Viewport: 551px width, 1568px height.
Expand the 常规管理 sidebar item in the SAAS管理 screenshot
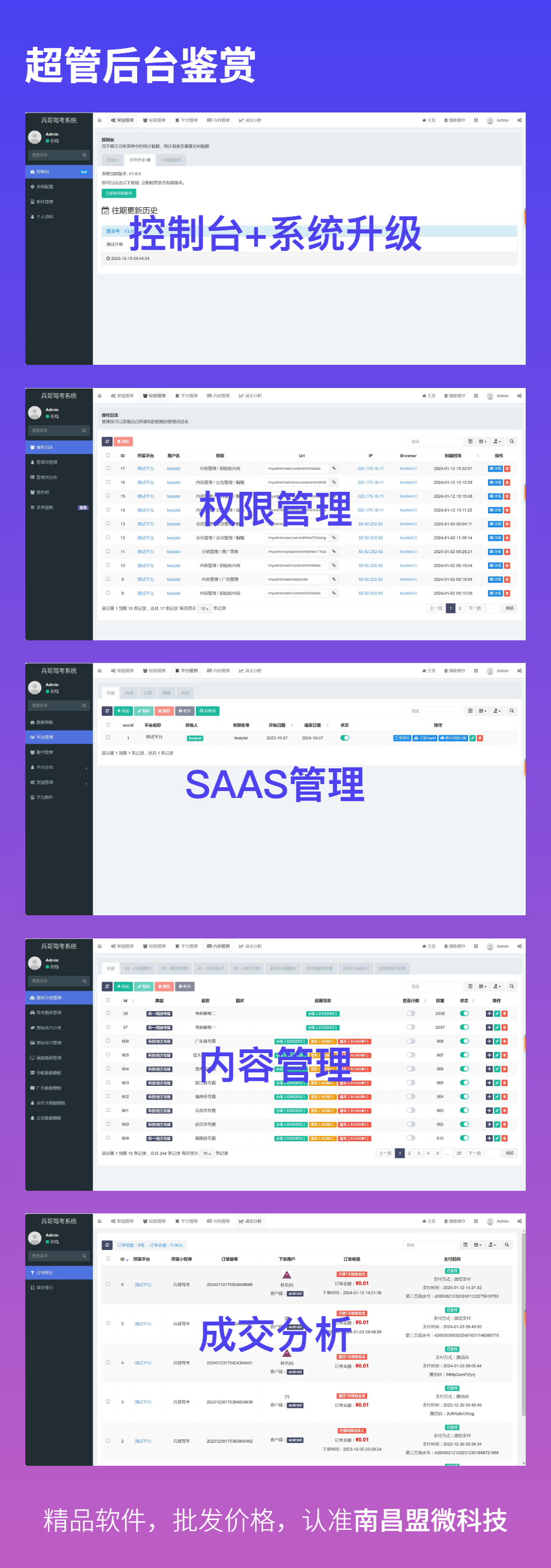(x=59, y=783)
